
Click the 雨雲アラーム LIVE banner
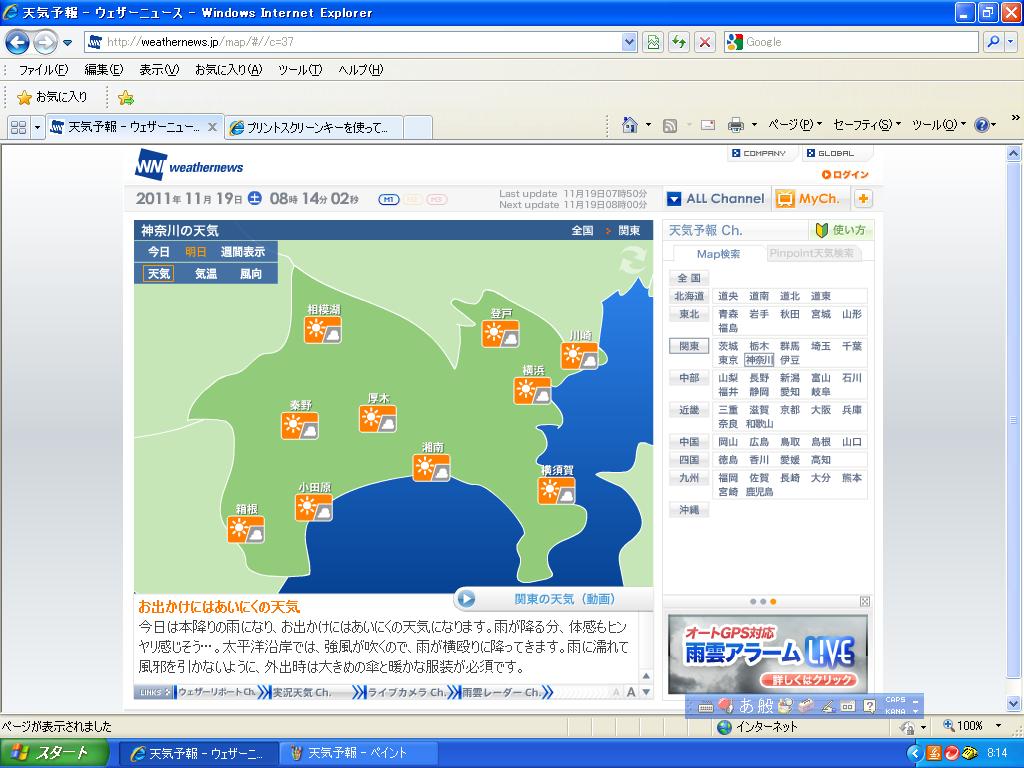(x=767, y=654)
